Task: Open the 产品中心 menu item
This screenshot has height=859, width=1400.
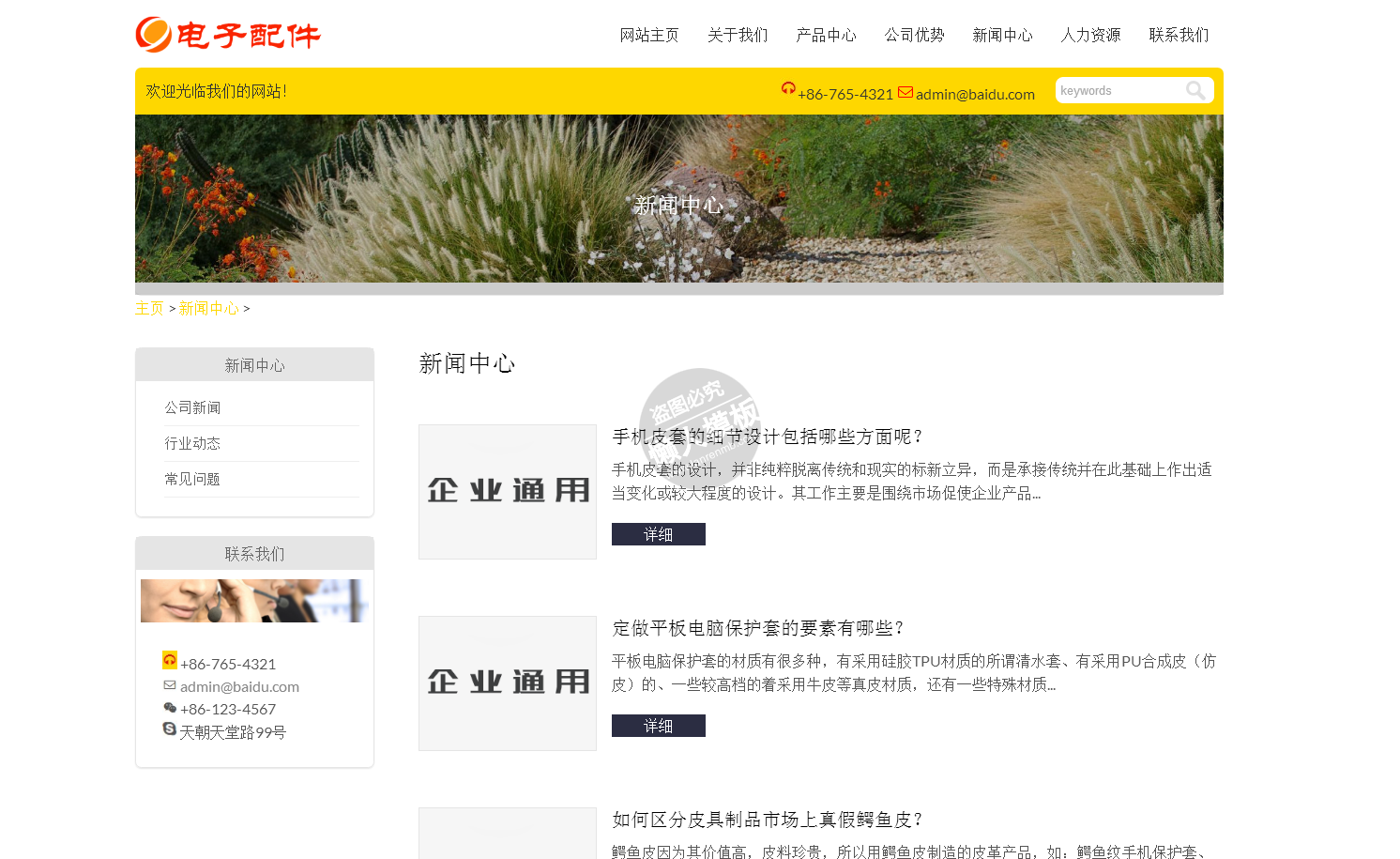Action: coord(826,35)
